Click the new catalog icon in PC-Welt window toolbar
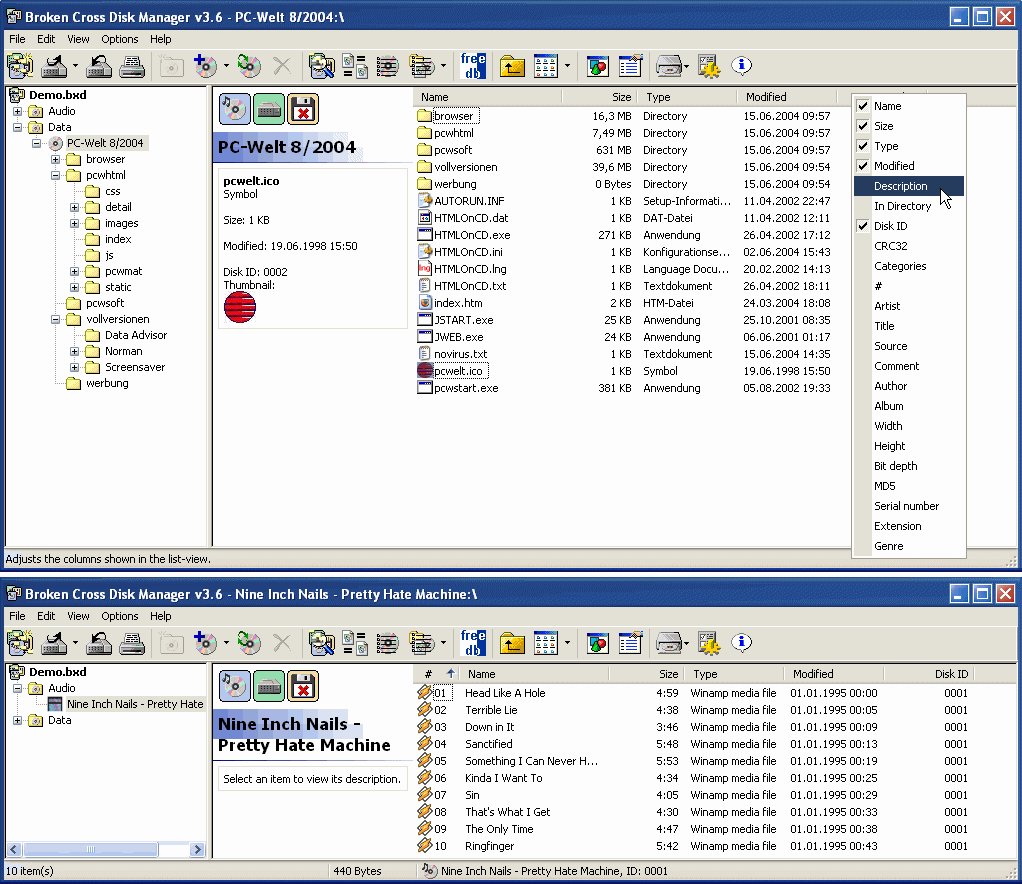 coord(20,66)
